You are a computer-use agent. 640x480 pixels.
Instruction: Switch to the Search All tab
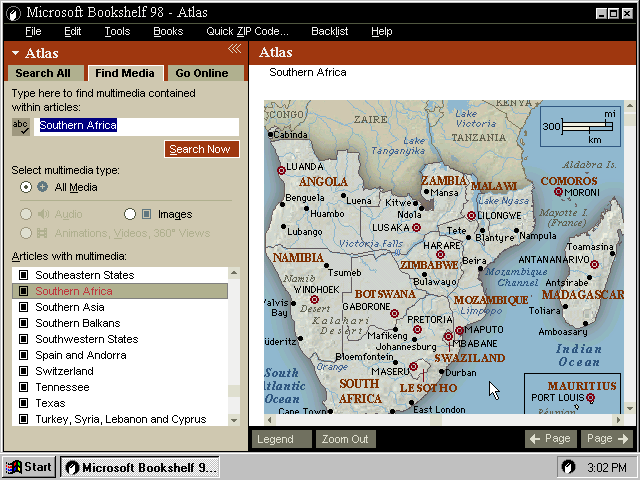coord(43,73)
